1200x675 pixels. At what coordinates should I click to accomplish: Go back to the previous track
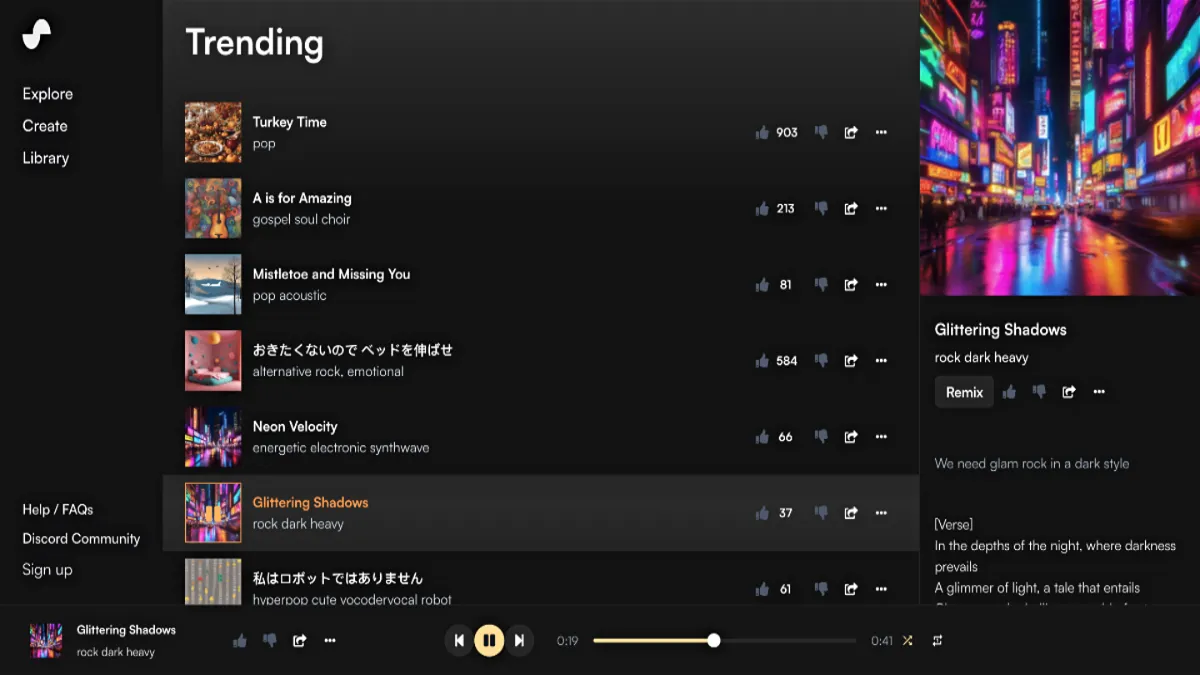pyautogui.click(x=459, y=641)
